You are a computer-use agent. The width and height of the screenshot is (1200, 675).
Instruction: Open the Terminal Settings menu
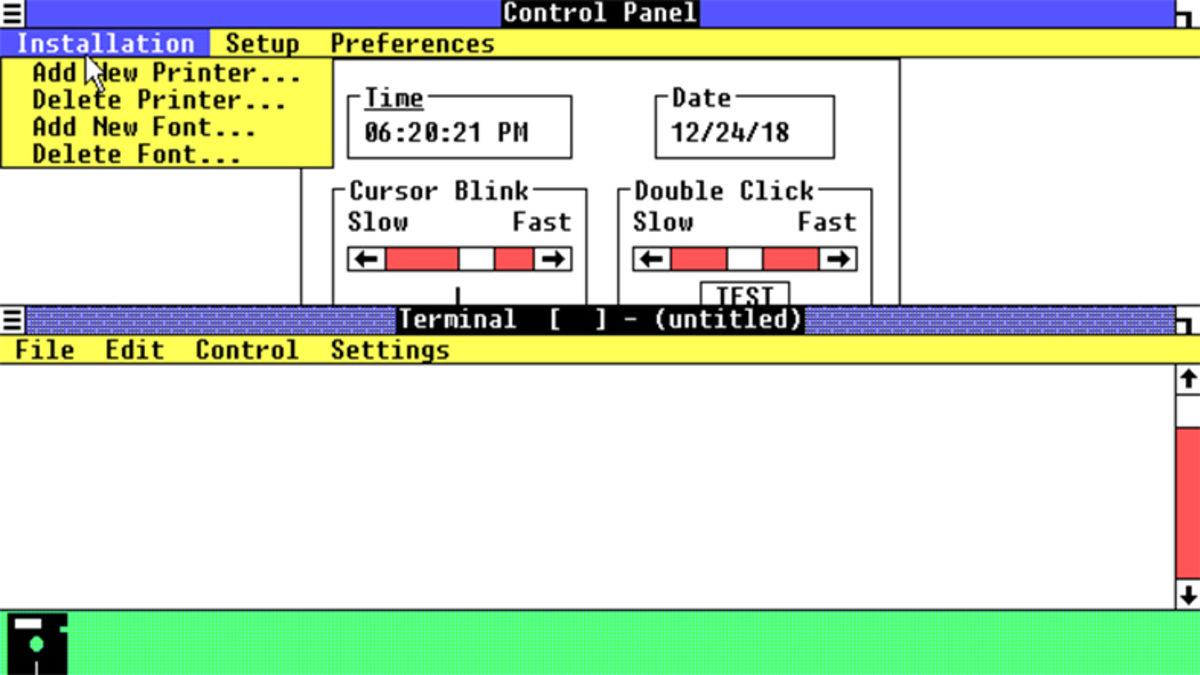click(x=389, y=350)
